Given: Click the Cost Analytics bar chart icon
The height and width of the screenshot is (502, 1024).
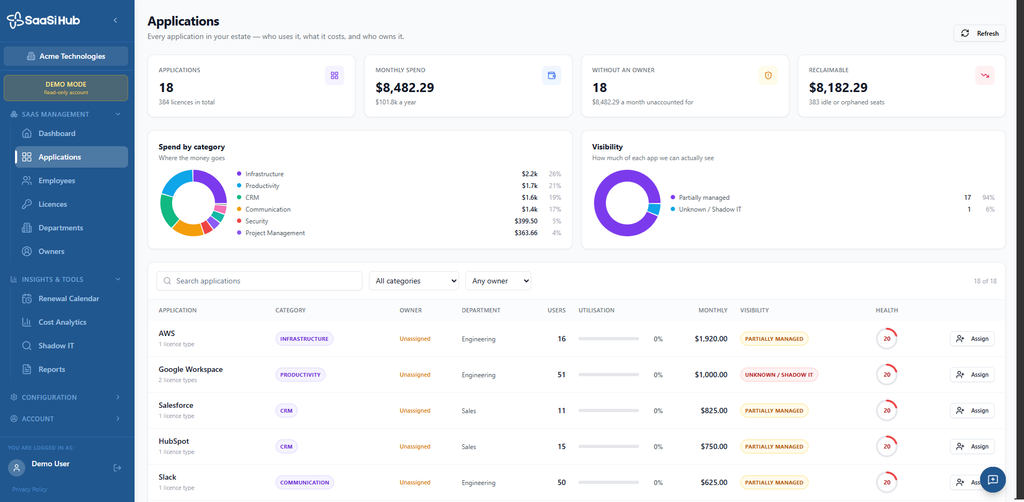Looking at the screenshot, I should [x=27, y=322].
